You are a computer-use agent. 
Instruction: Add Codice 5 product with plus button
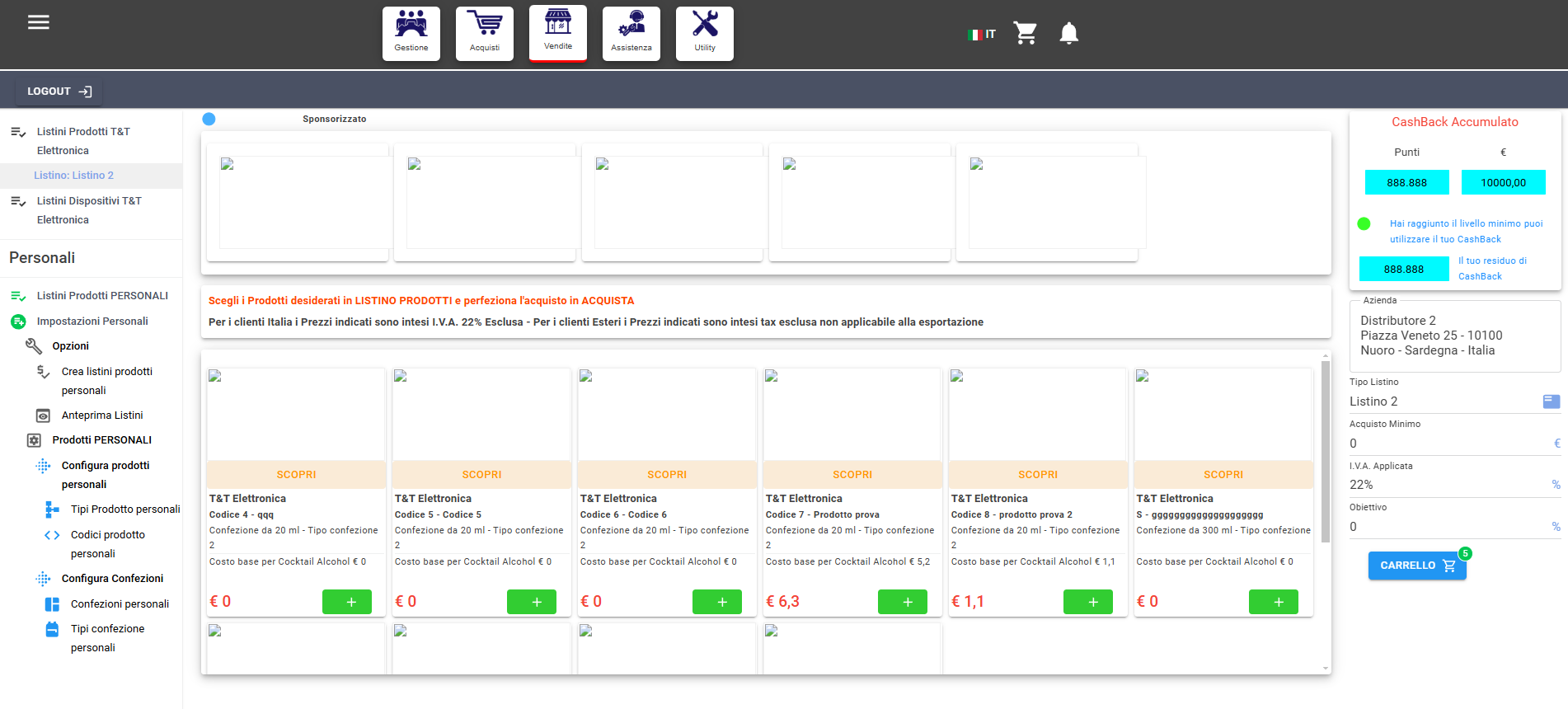(532, 602)
